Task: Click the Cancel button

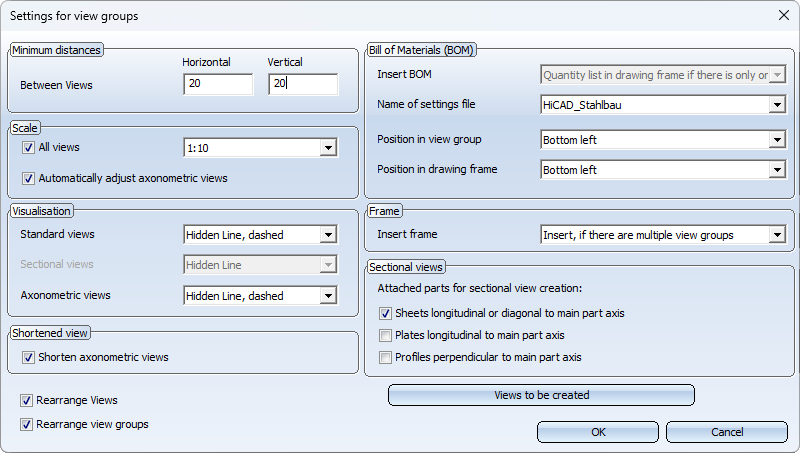Action: click(727, 432)
